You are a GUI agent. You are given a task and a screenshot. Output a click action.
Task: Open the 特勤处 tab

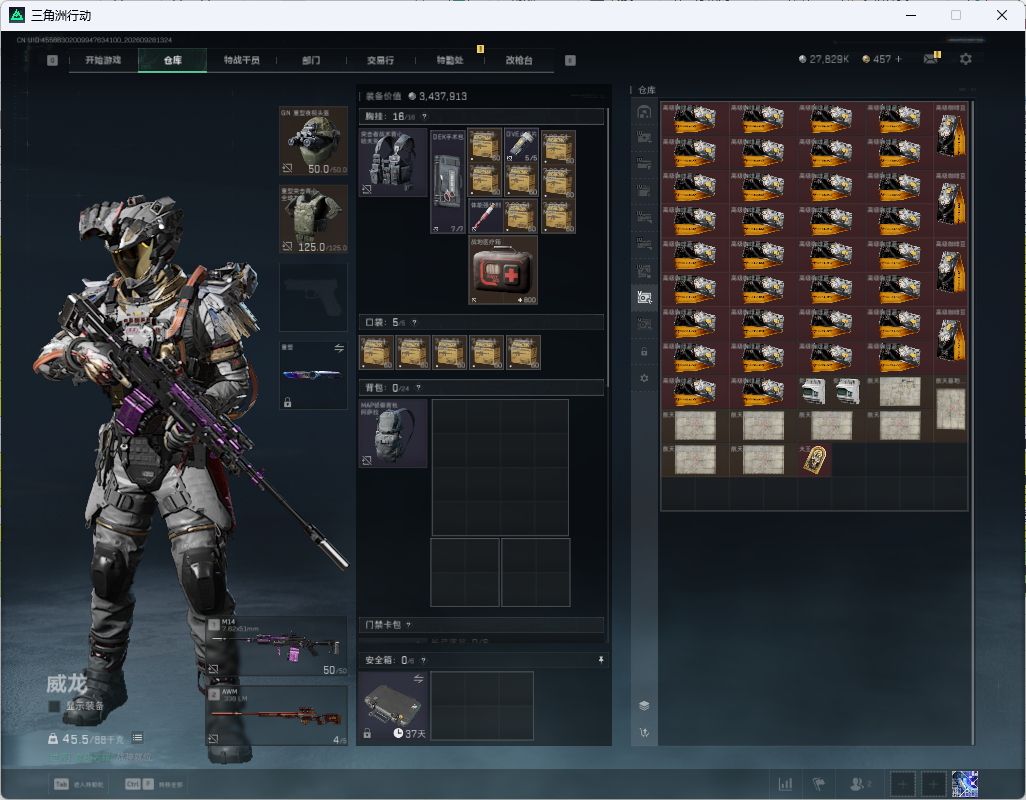point(450,60)
